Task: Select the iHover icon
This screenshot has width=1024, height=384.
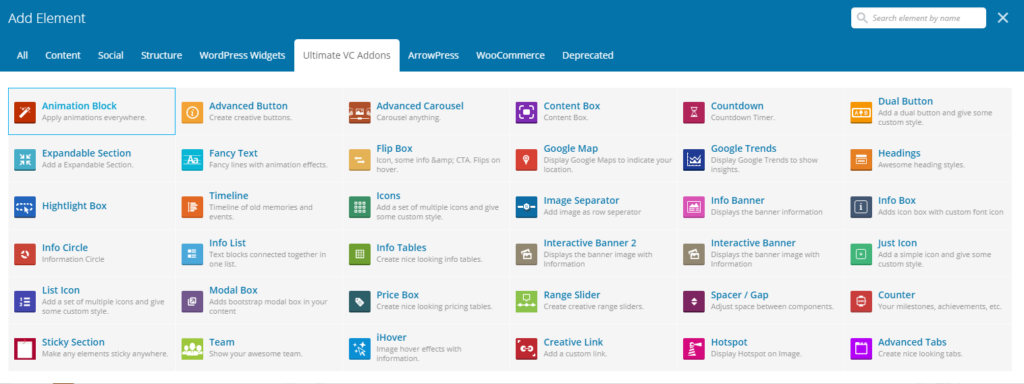Action: click(x=359, y=348)
